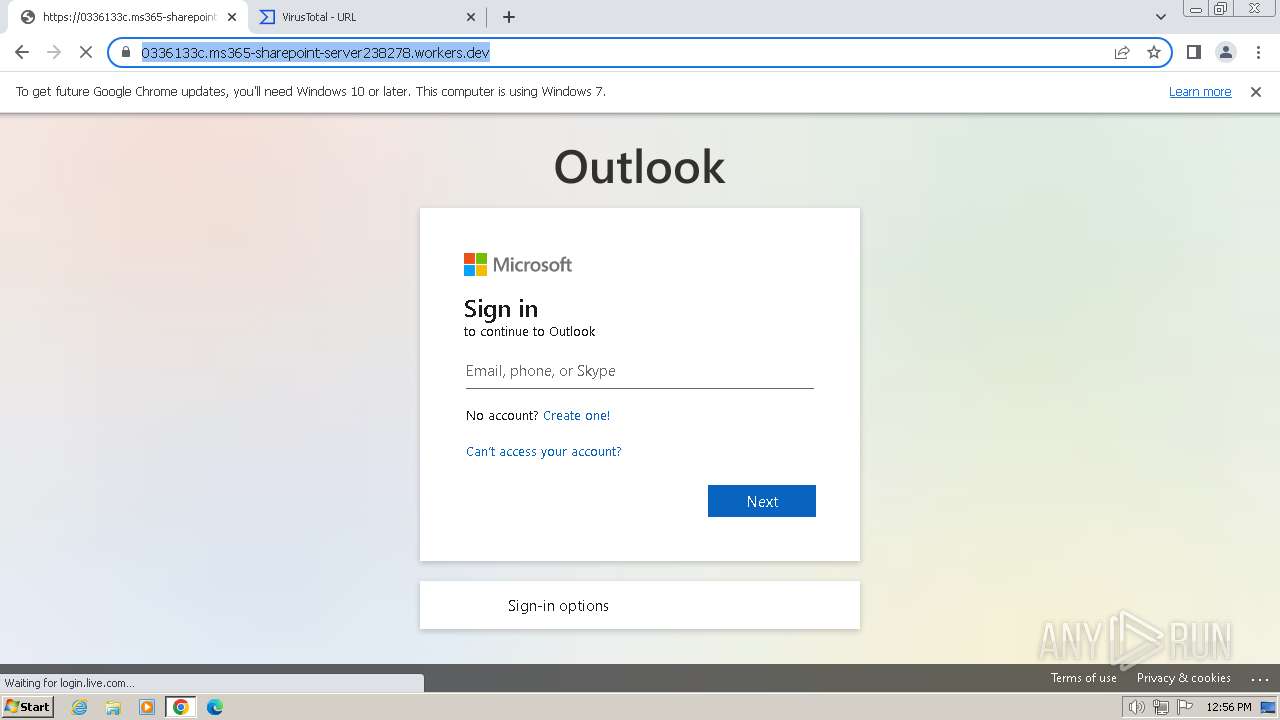
Task: Click the lock icon in address bar
Action: tap(126, 52)
